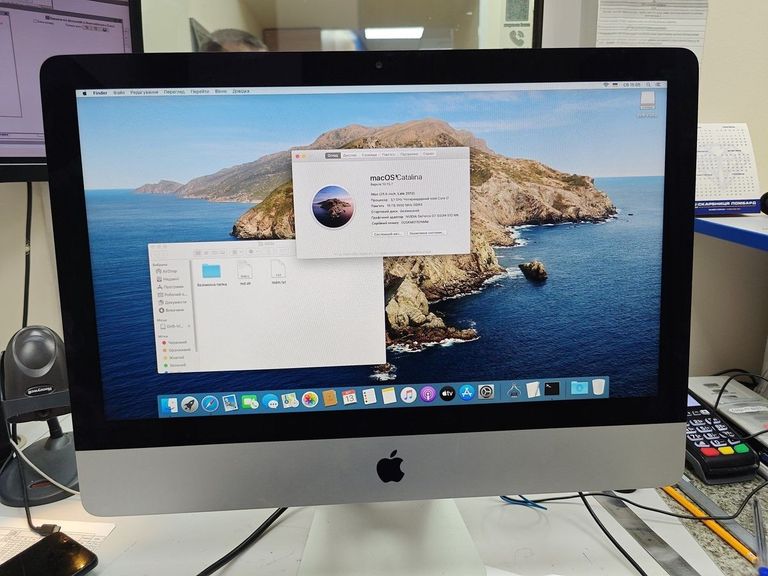Open AirDrop in Finder sidebar

(x=166, y=271)
